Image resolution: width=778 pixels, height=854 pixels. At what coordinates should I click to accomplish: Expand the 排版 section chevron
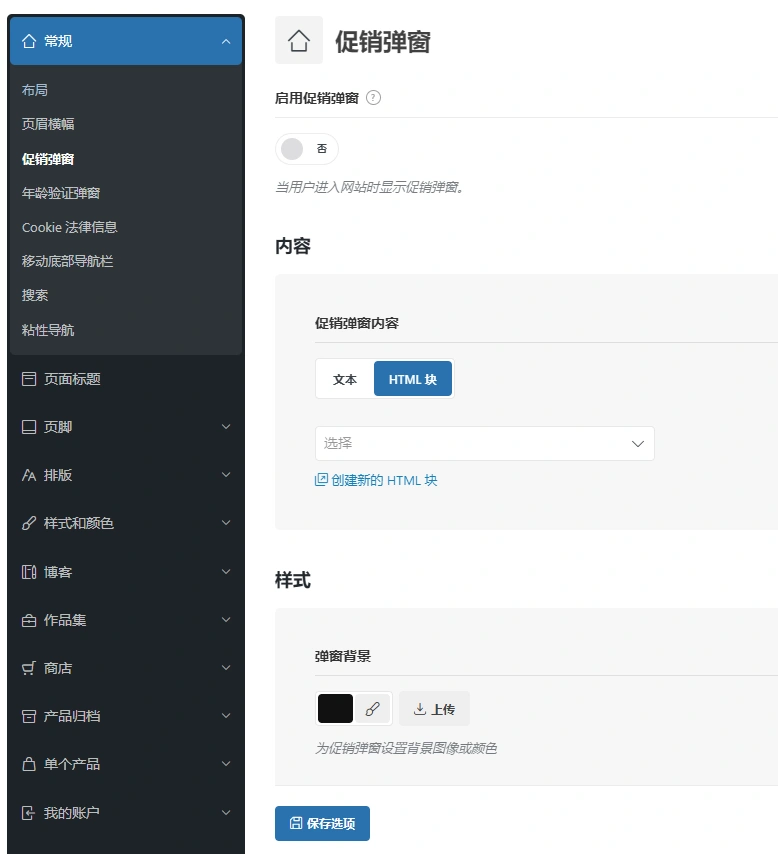click(x=226, y=474)
